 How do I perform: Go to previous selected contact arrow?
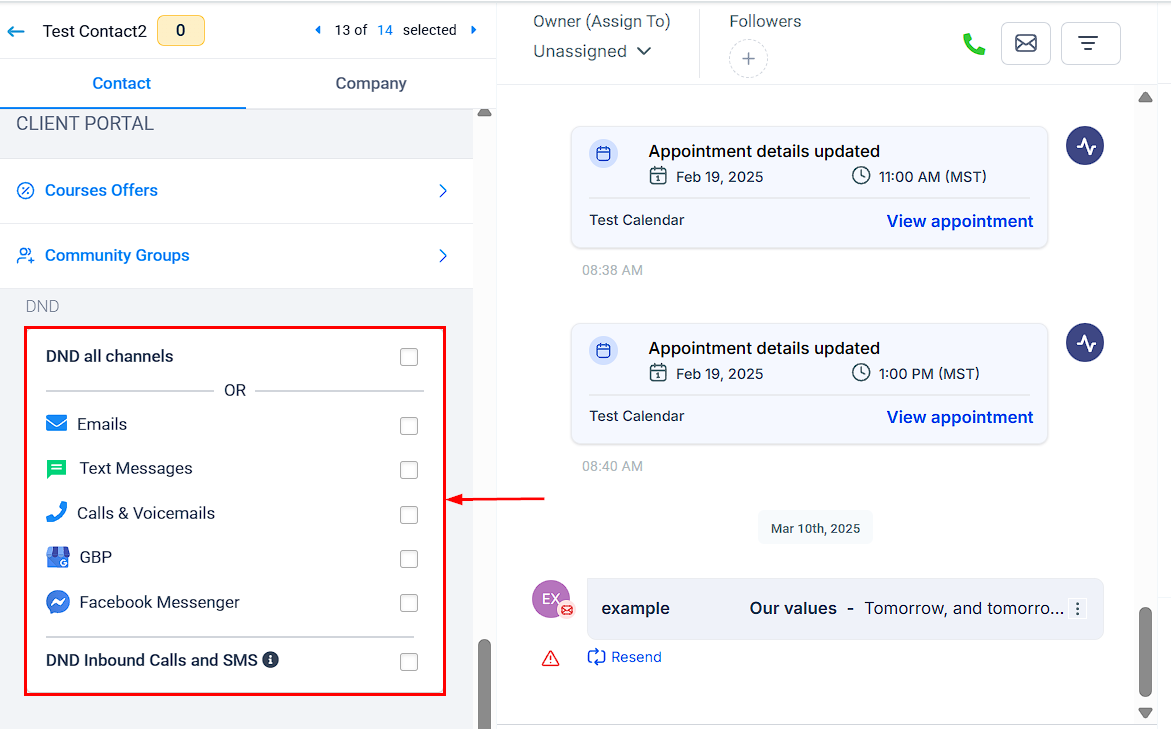pos(318,30)
